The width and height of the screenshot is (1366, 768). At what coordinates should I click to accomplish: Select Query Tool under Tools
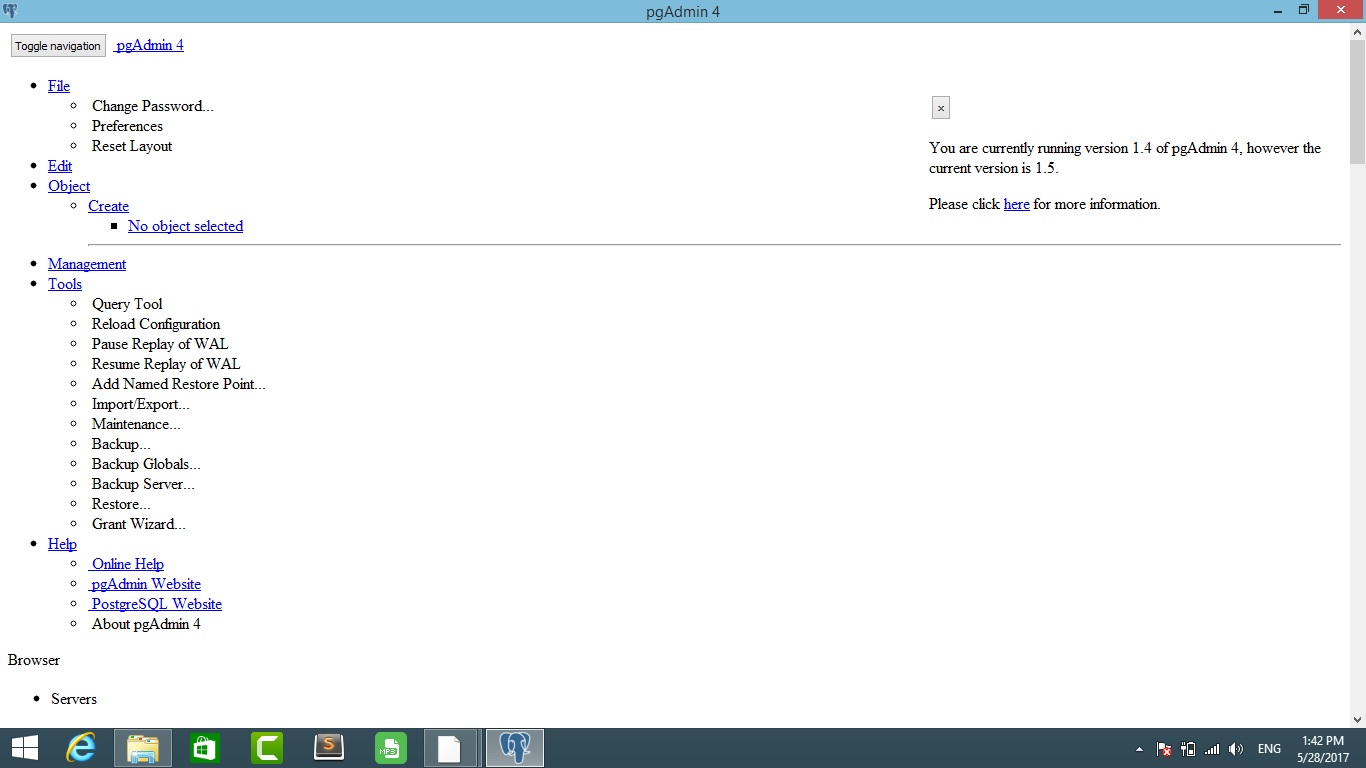click(x=127, y=304)
